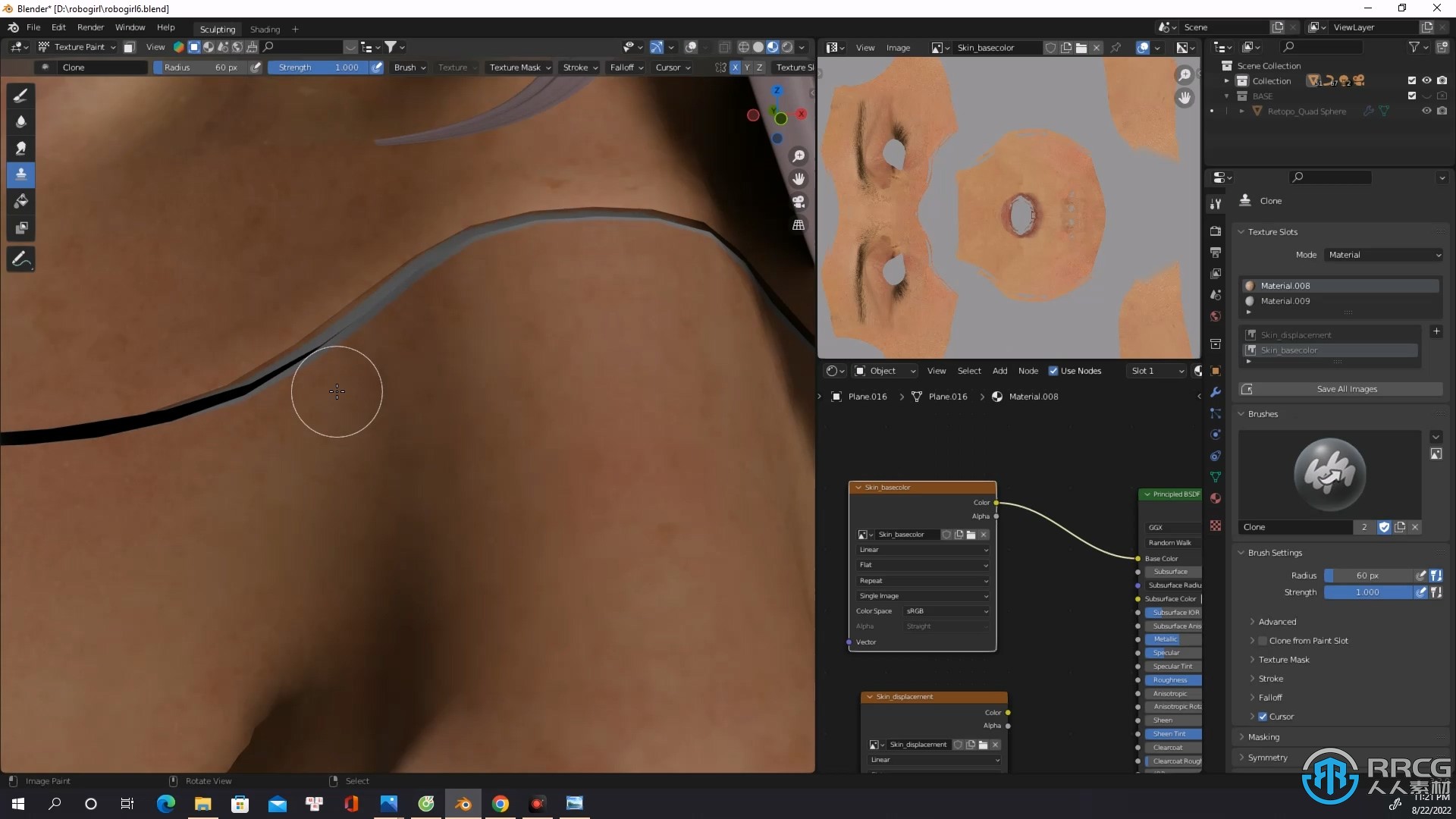Image resolution: width=1456 pixels, height=819 pixels.
Task: Select Skin_displacement texture slot
Action: click(1329, 335)
